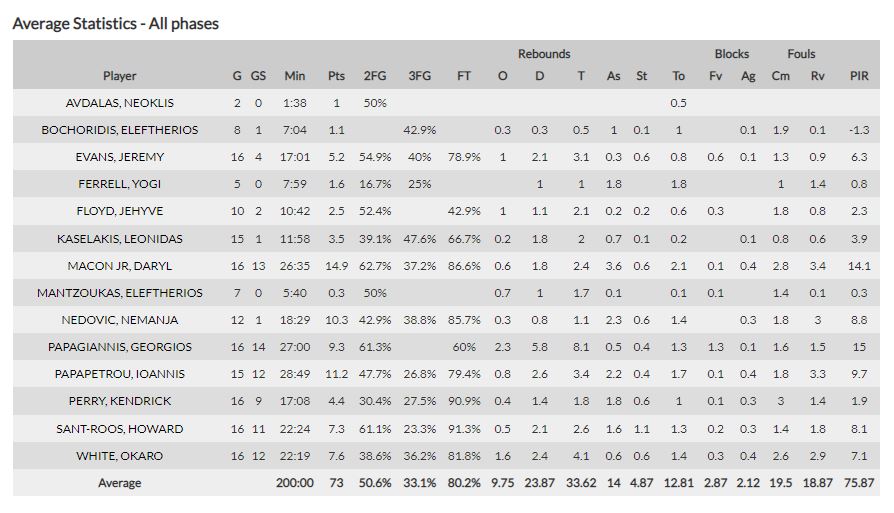
Task: Click the 3FG column header
Action: tap(420, 76)
